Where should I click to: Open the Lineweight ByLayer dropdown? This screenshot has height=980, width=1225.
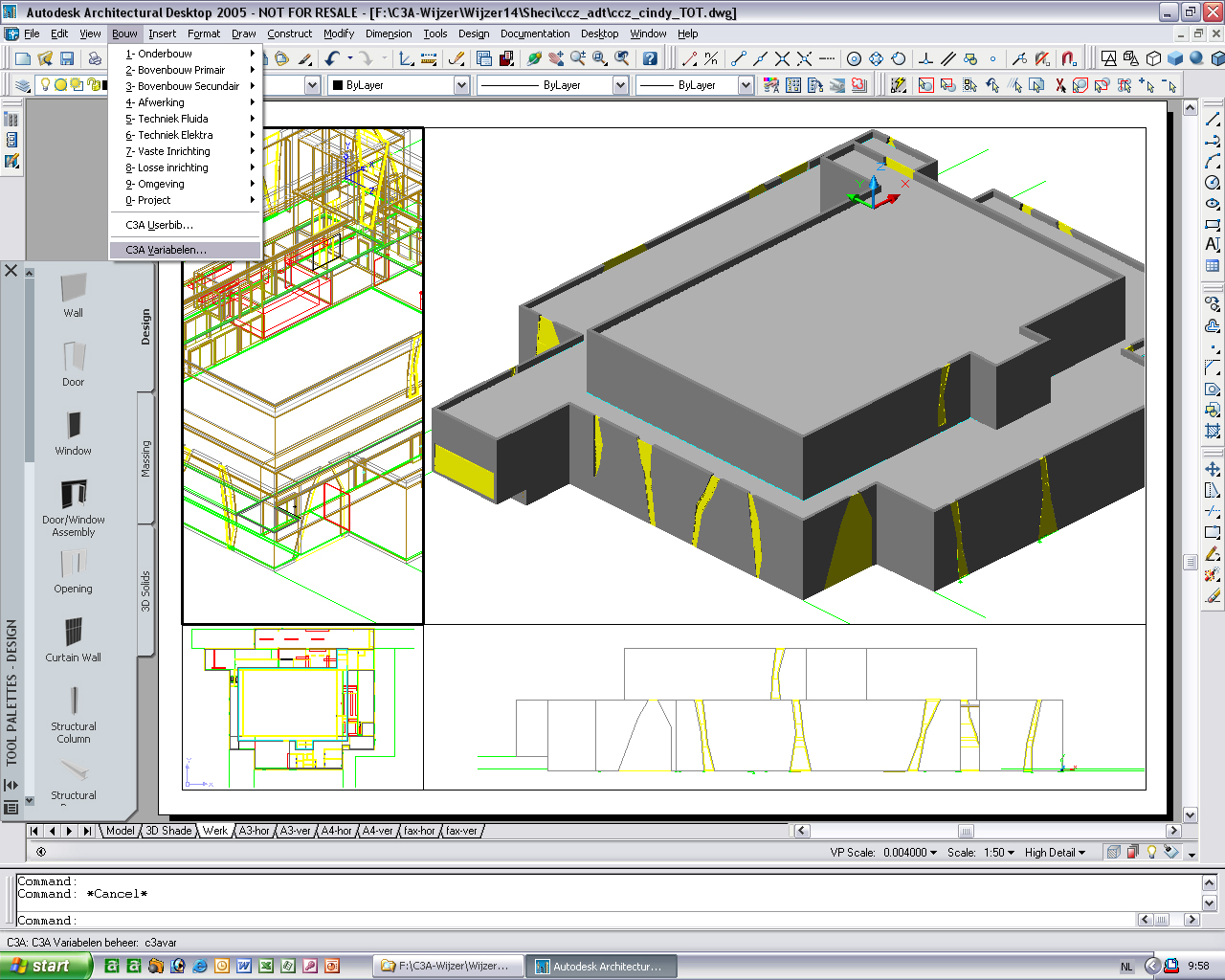(x=746, y=85)
